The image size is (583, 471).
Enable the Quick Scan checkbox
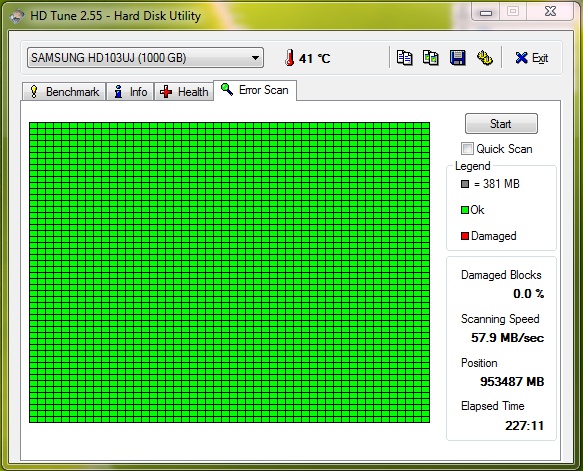[467, 149]
